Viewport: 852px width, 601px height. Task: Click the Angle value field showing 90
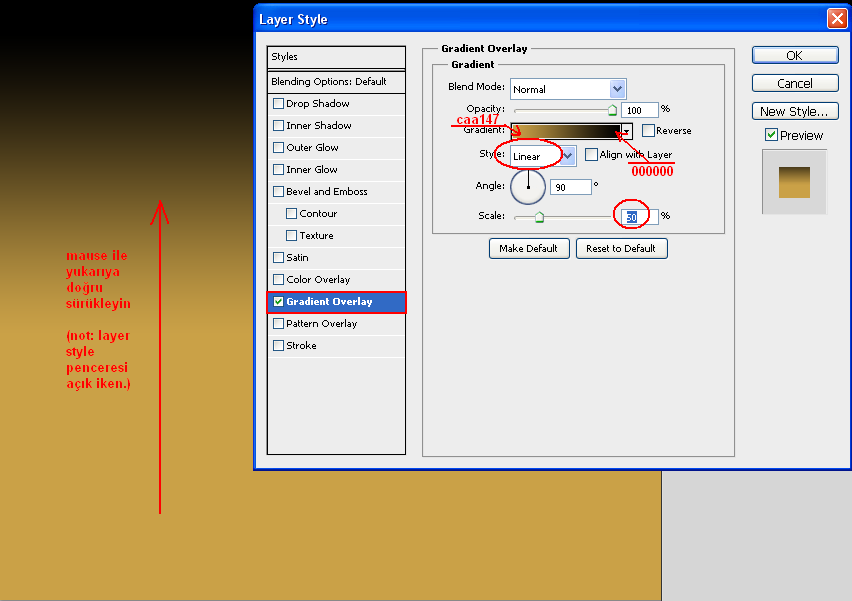(571, 187)
